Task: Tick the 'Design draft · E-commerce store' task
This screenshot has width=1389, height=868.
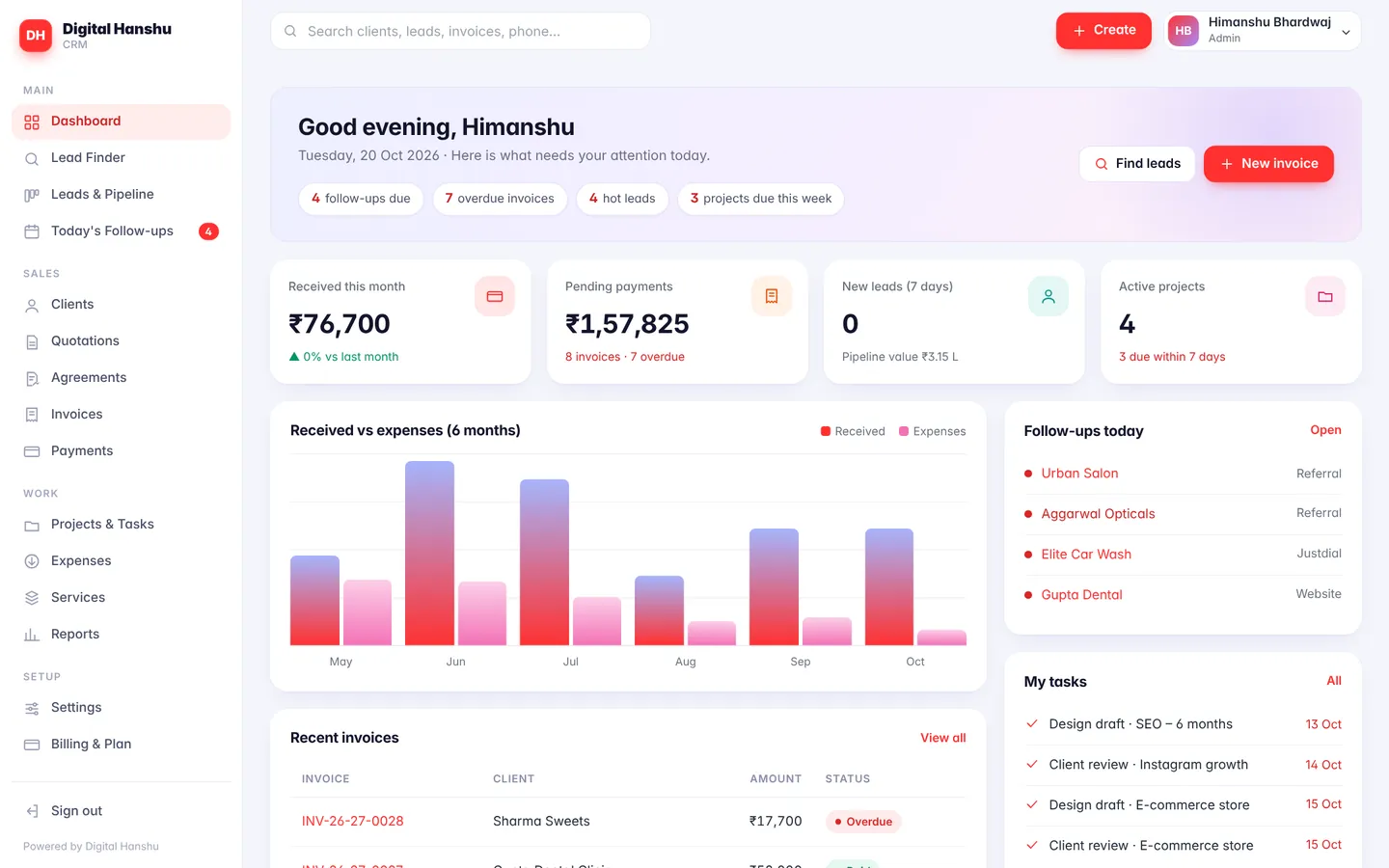Action: pyautogui.click(x=1032, y=804)
